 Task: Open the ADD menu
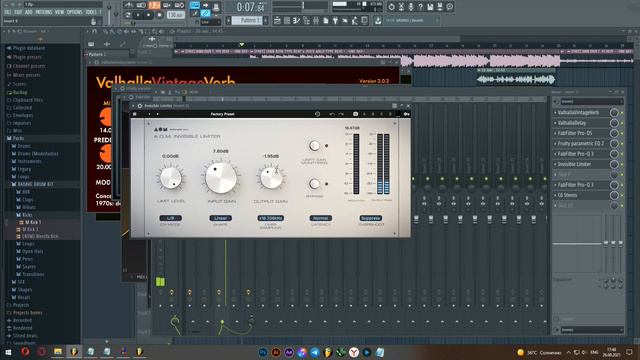point(29,12)
